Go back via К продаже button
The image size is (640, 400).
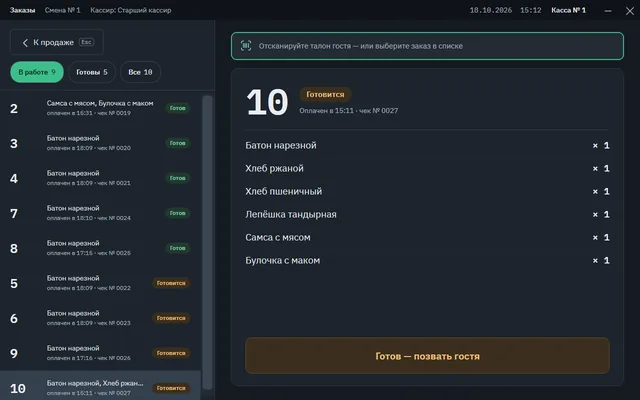tap(57, 42)
